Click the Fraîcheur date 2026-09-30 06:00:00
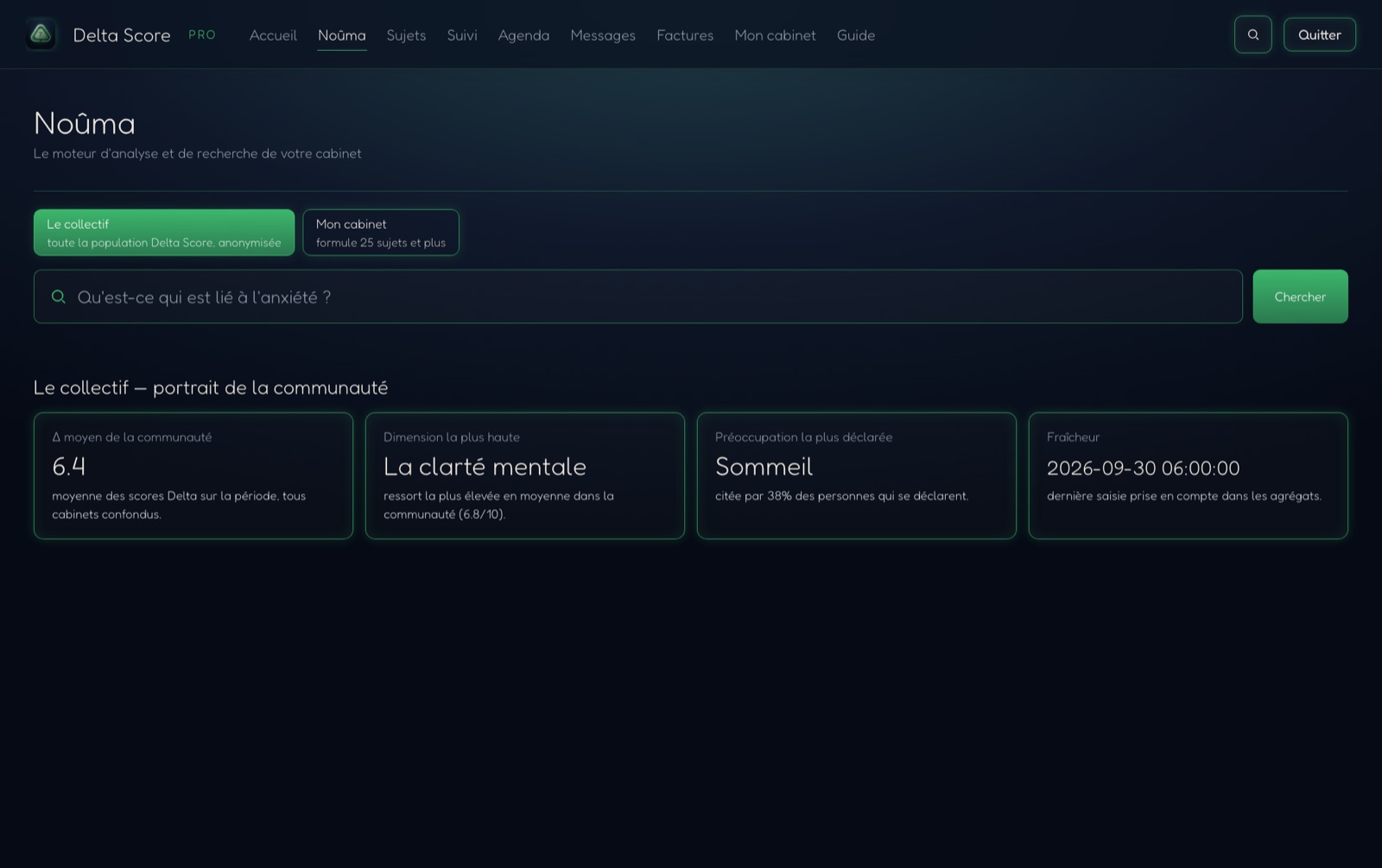 tap(1143, 468)
